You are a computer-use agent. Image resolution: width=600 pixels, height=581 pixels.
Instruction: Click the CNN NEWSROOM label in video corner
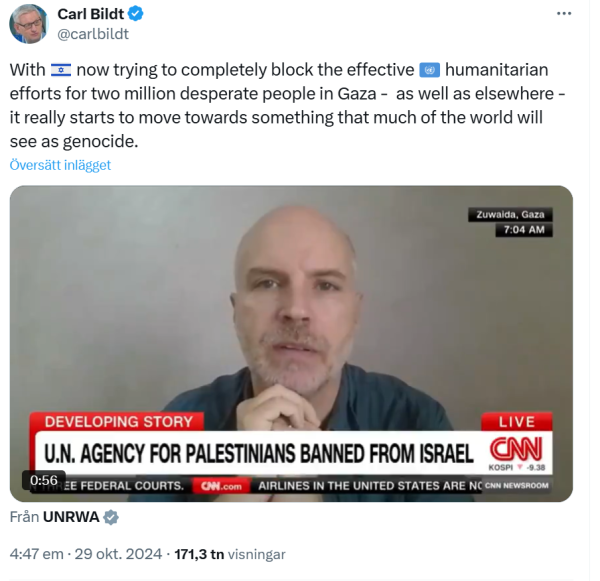(x=517, y=485)
